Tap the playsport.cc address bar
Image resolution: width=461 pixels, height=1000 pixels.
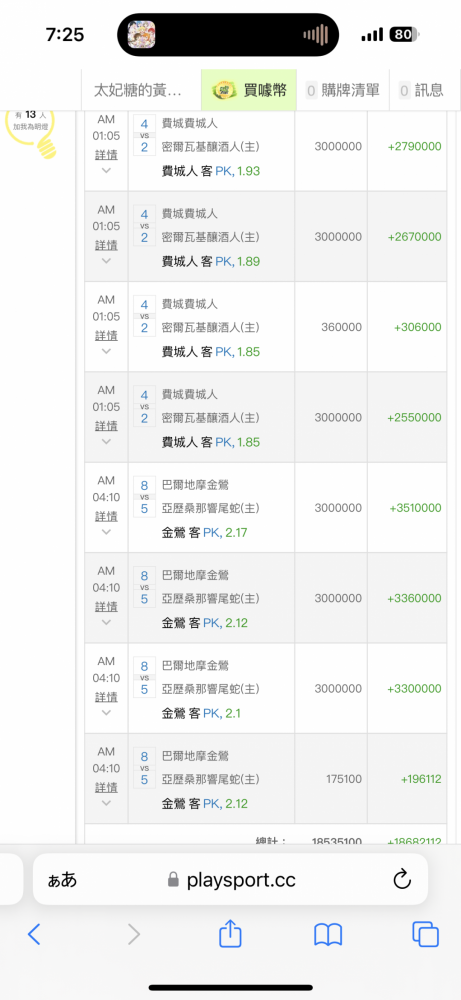pos(230,881)
